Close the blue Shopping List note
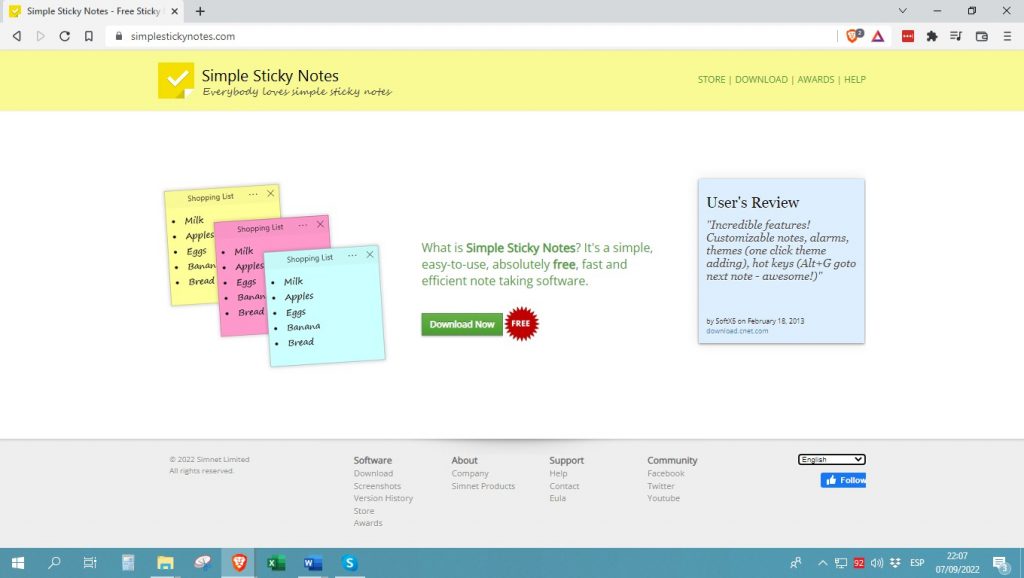This screenshot has height=578, width=1024. coord(370,254)
